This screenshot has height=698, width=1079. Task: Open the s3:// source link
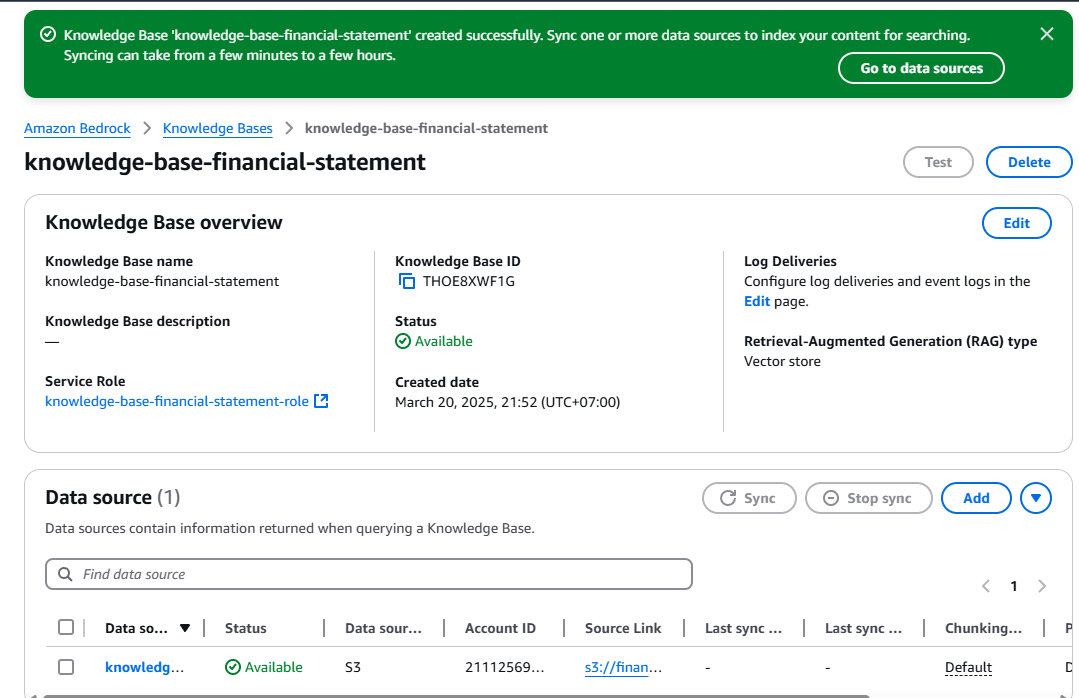pos(623,667)
